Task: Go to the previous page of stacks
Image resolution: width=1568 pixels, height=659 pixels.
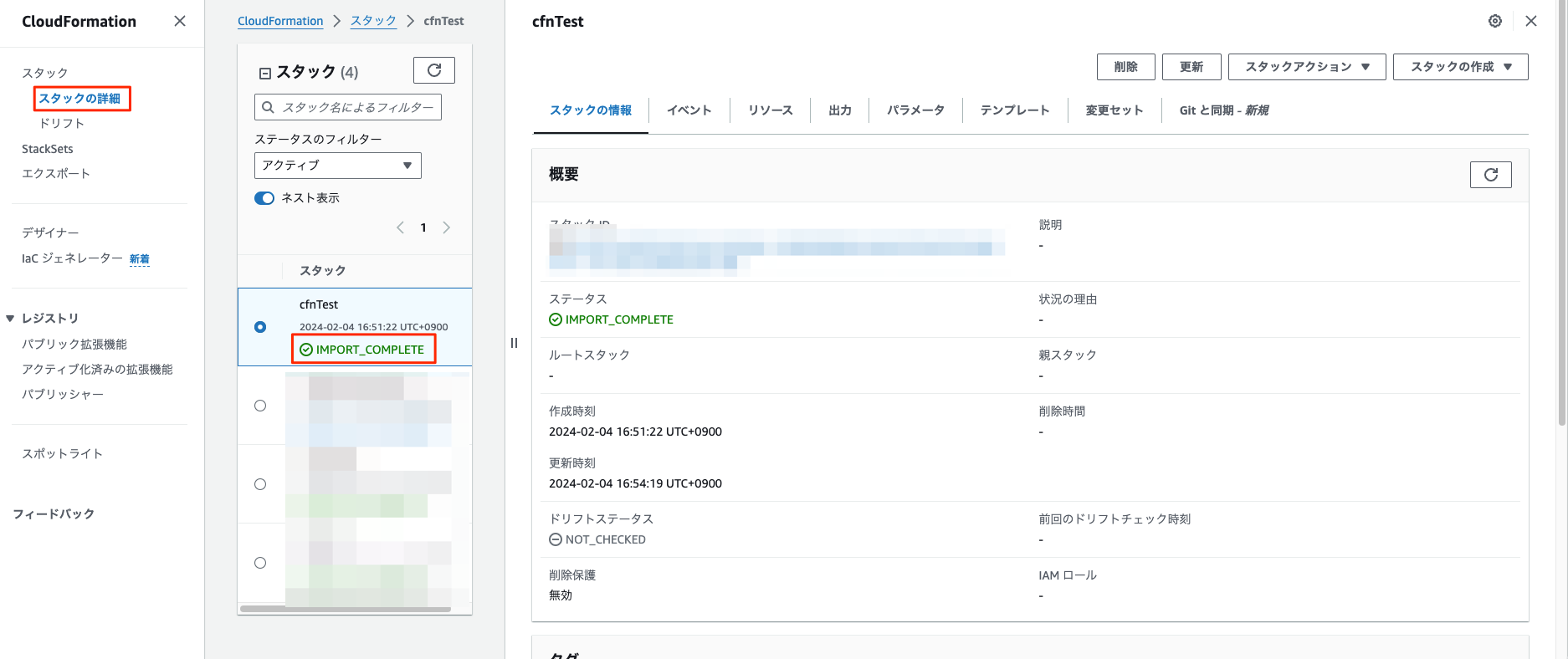Action: [400, 227]
